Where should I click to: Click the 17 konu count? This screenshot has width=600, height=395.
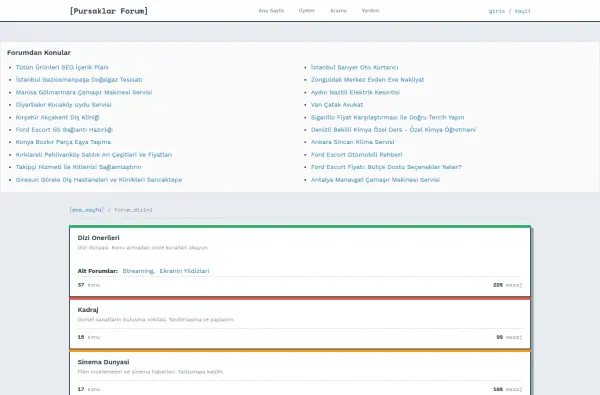89,389
